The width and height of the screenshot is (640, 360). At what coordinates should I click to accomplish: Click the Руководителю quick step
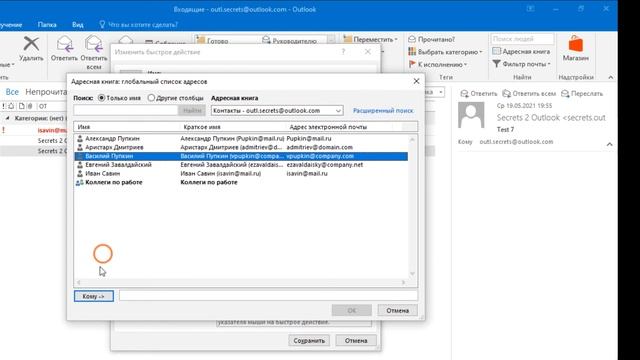290,40
